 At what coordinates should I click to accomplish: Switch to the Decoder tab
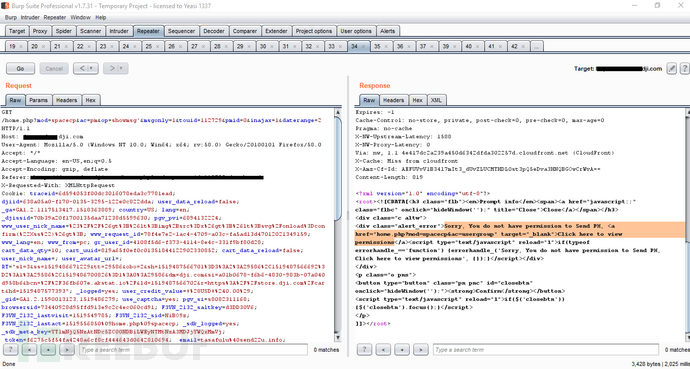tap(214, 31)
